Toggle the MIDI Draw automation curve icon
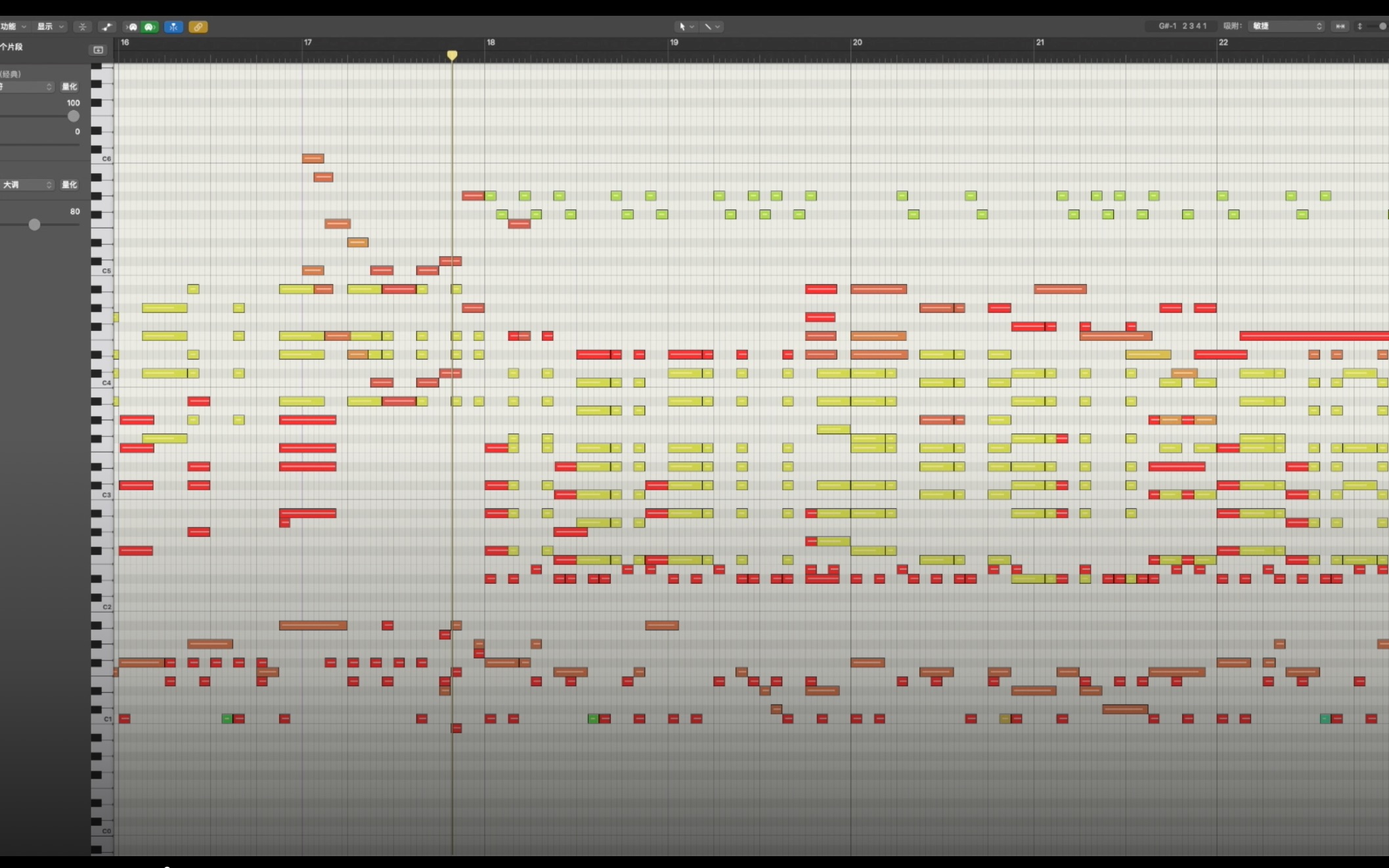1389x868 pixels. tap(106, 27)
